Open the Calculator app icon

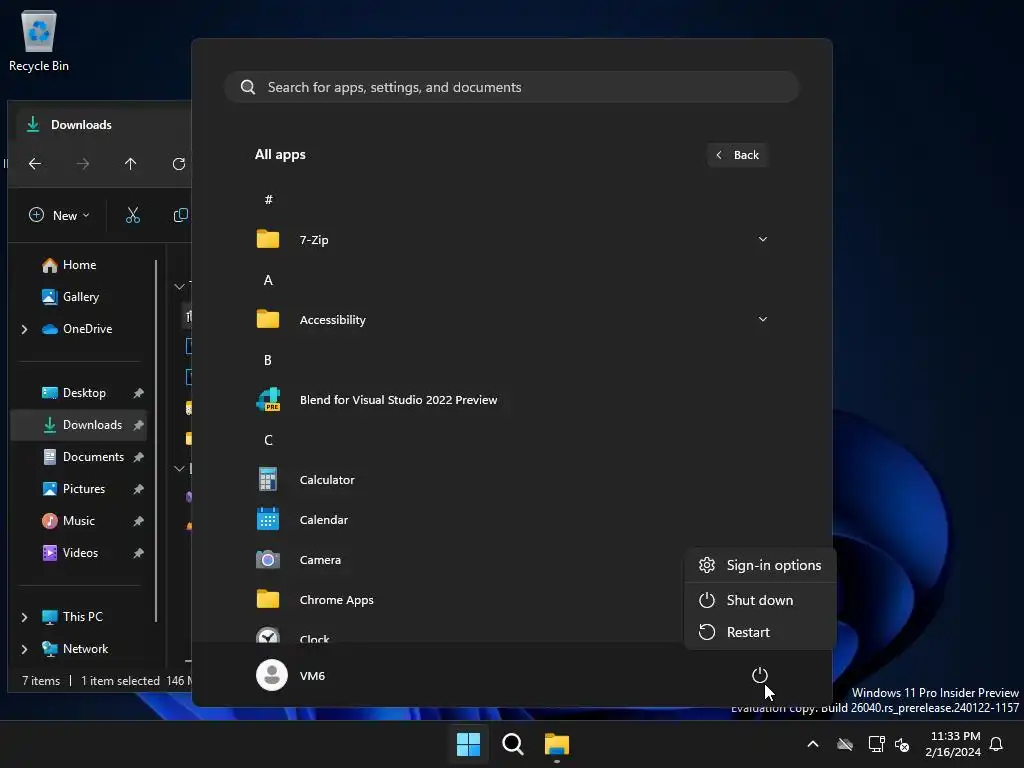click(268, 479)
